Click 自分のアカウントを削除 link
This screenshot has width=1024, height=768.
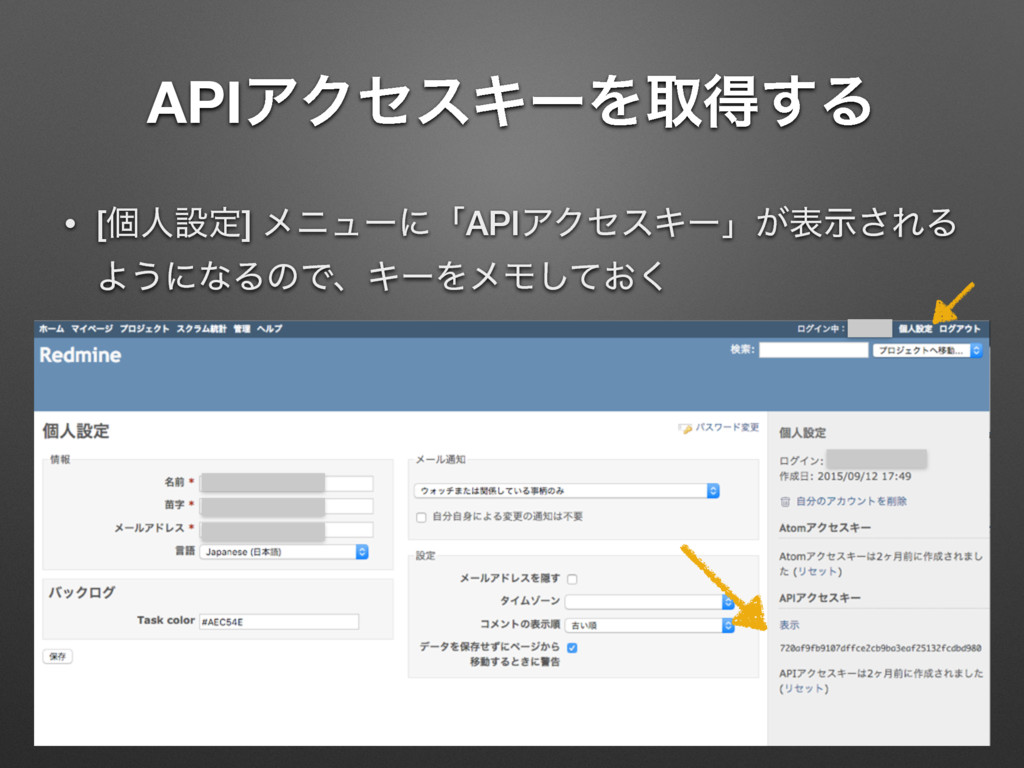851,501
